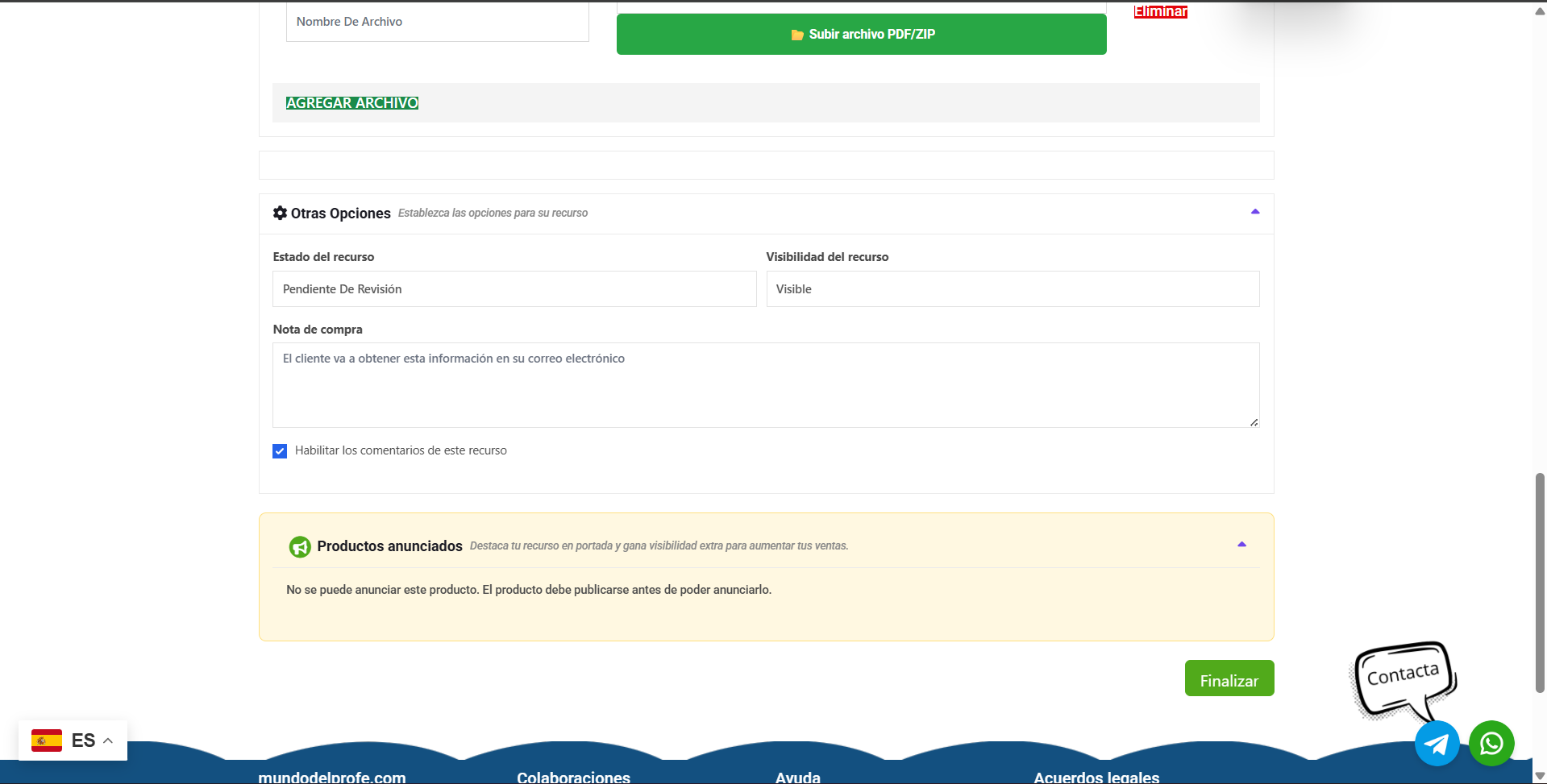Click Subir archivo PDF/ZIP button
This screenshot has height=784, width=1547.
[861, 35]
